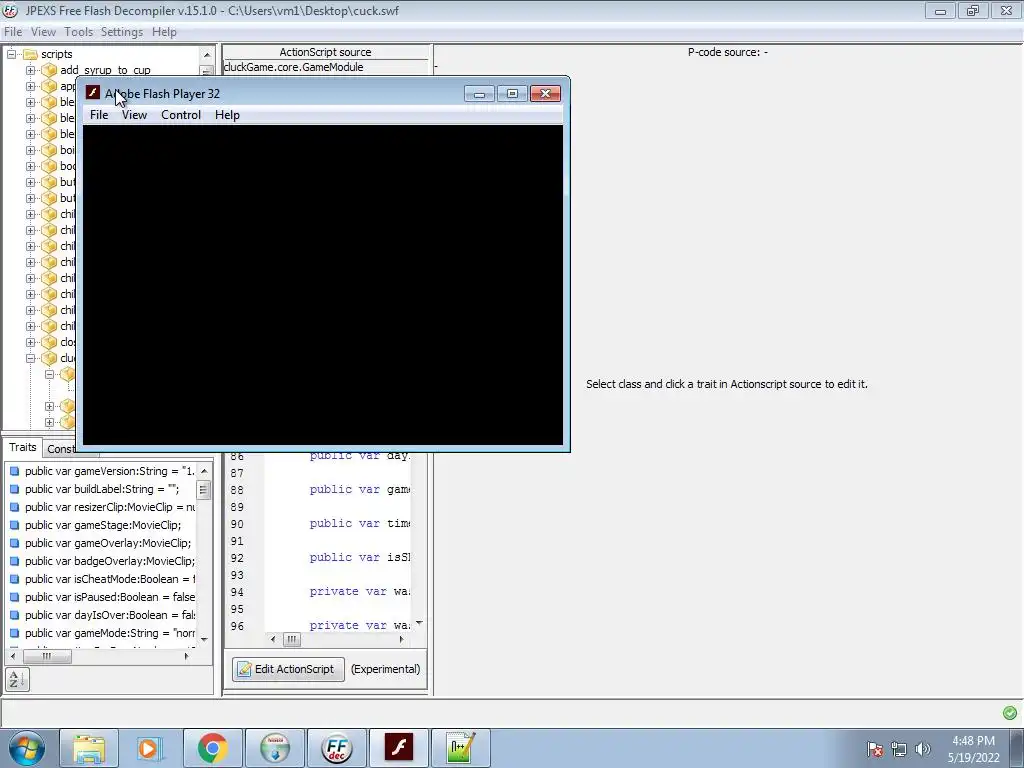Switch to the Constants tab
This screenshot has height=768, width=1024.
tap(60, 449)
